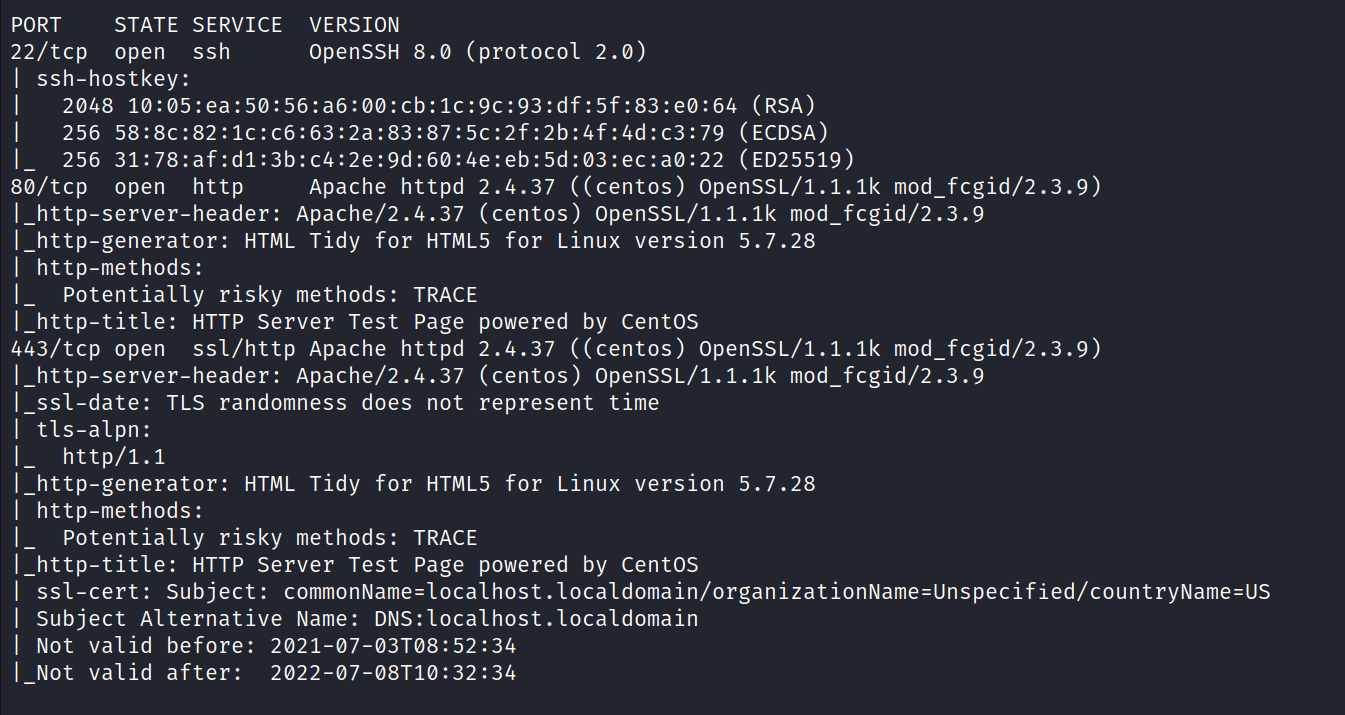
Task: Click the Not valid after date
Action: tap(393, 673)
